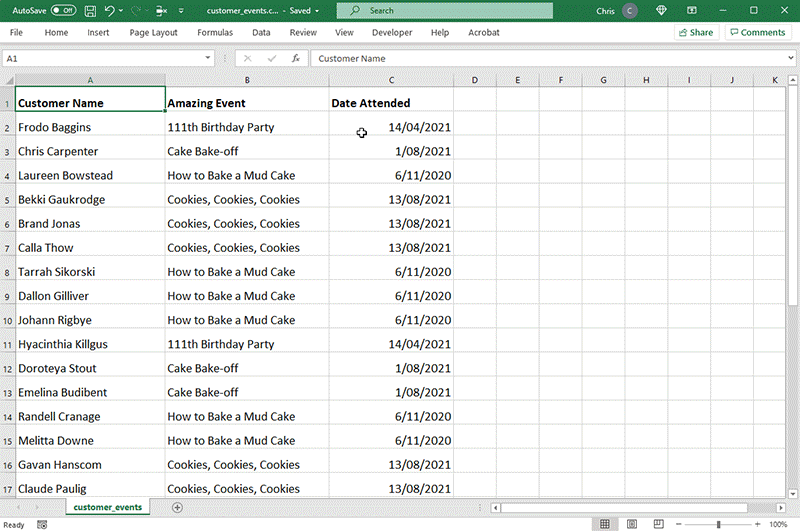The image size is (800, 531).
Task: Click the zoom in plus button
Action: [758, 524]
